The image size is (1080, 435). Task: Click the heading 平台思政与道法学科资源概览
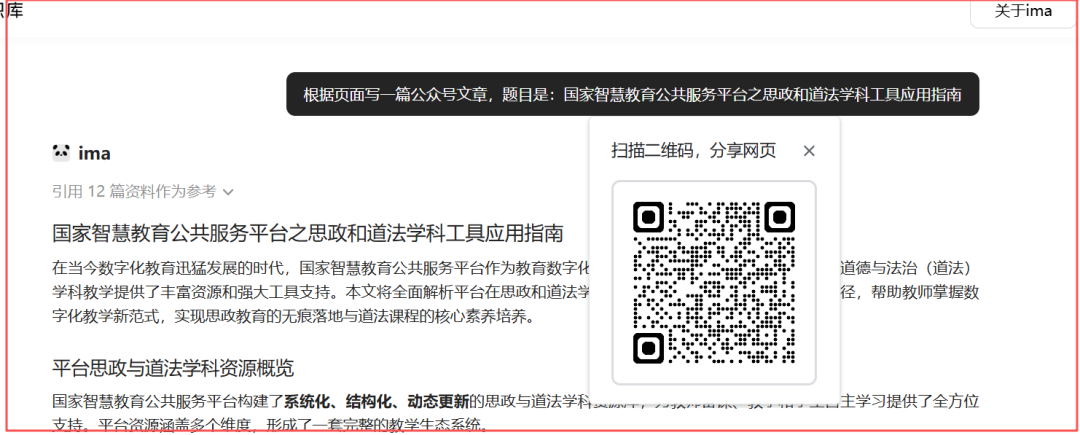pos(173,368)
